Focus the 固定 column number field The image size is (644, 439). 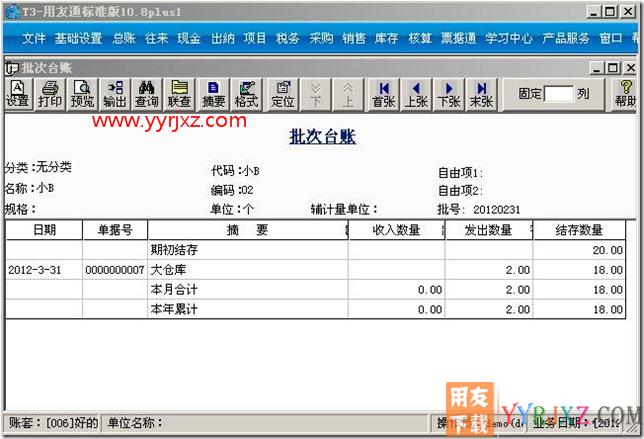tap(559, 94)
